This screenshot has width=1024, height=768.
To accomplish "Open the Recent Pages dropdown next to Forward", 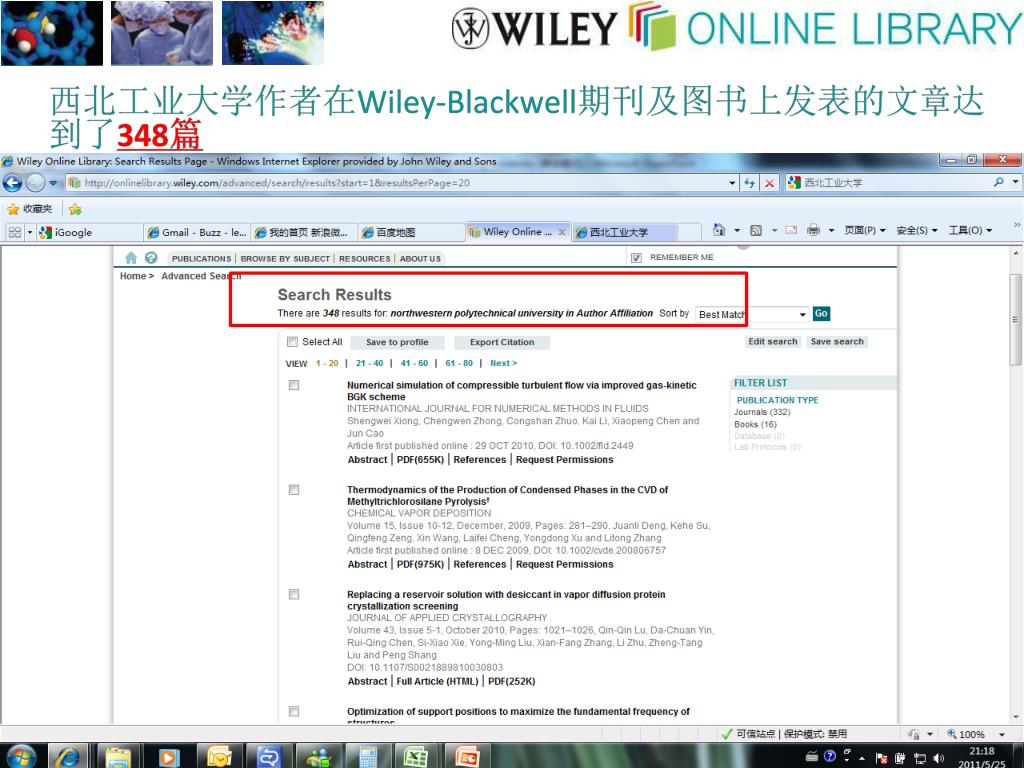I will coord(53,183).
